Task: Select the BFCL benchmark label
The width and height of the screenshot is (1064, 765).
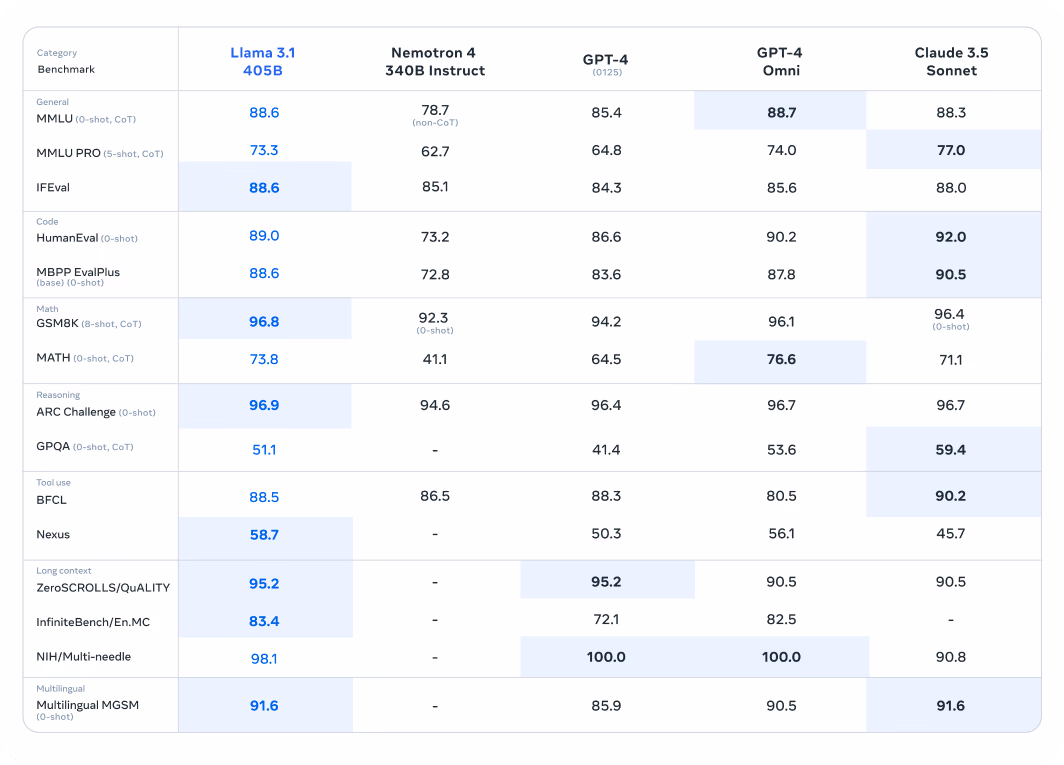Action: click(52, 500)
